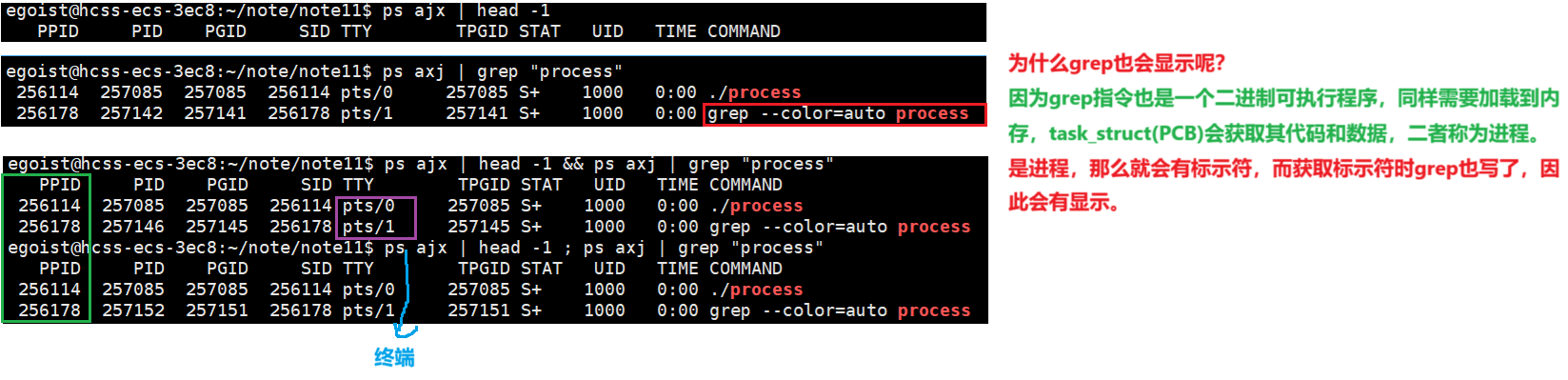Click PID value 257146 in the process list
The width and height of the screenshot is (1568, 380).
(x=133, y=227)
